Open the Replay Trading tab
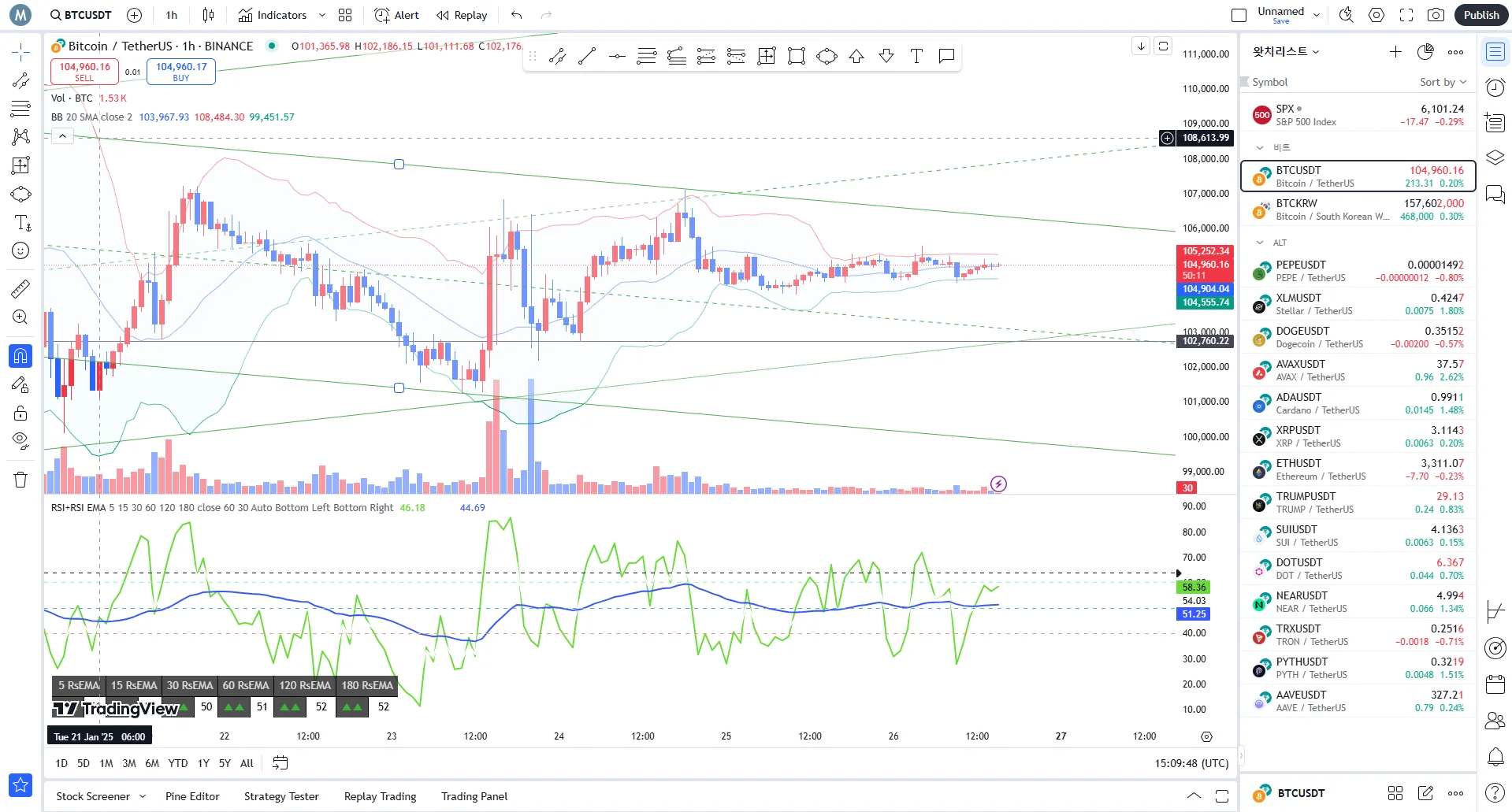The image size is (1512, 812). click(x=380, y=796)
